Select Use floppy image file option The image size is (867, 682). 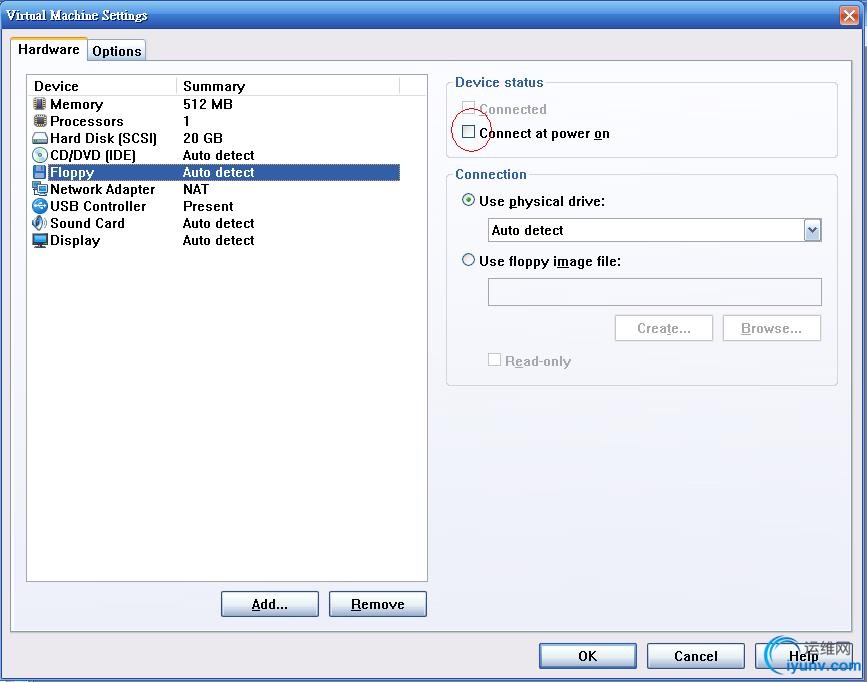[468, 259]
